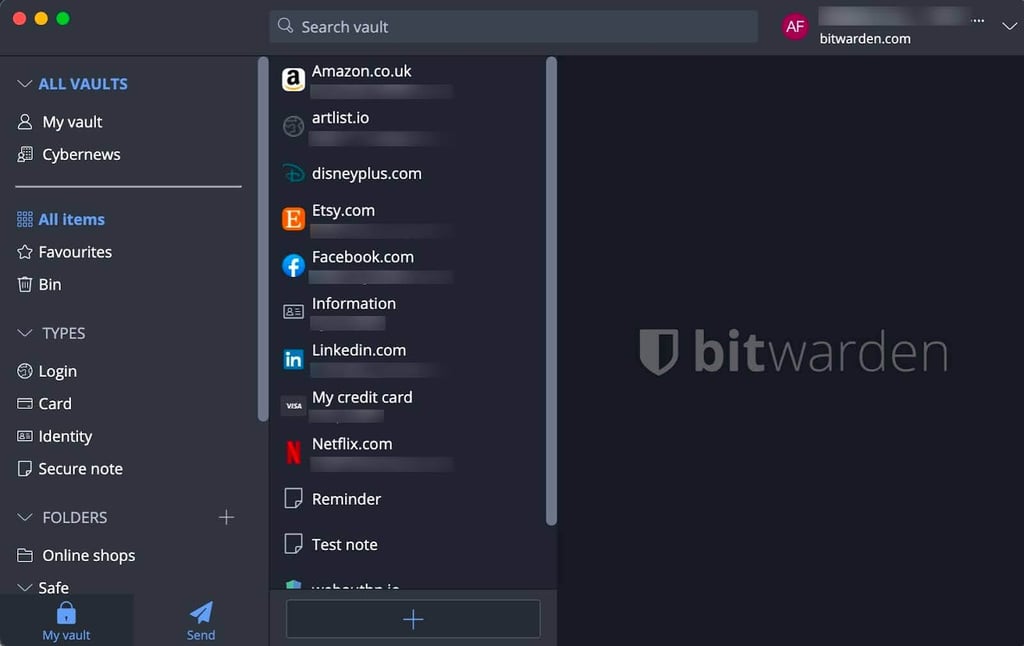1024x646 pixels.
Task: Switch to the Send tab
Action: [x=200, y=621]
